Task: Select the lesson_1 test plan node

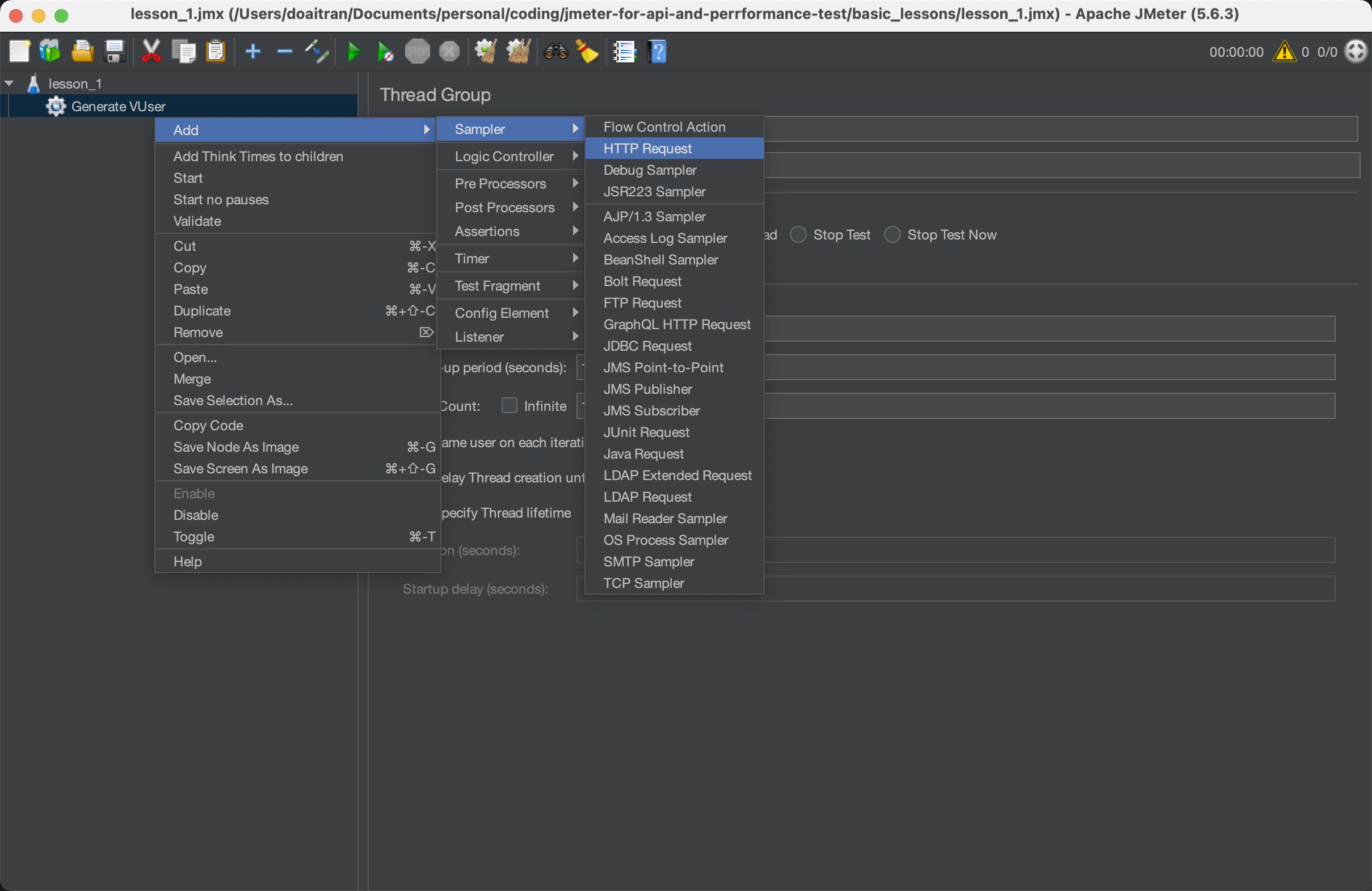Action: click(x=75, y=83)
